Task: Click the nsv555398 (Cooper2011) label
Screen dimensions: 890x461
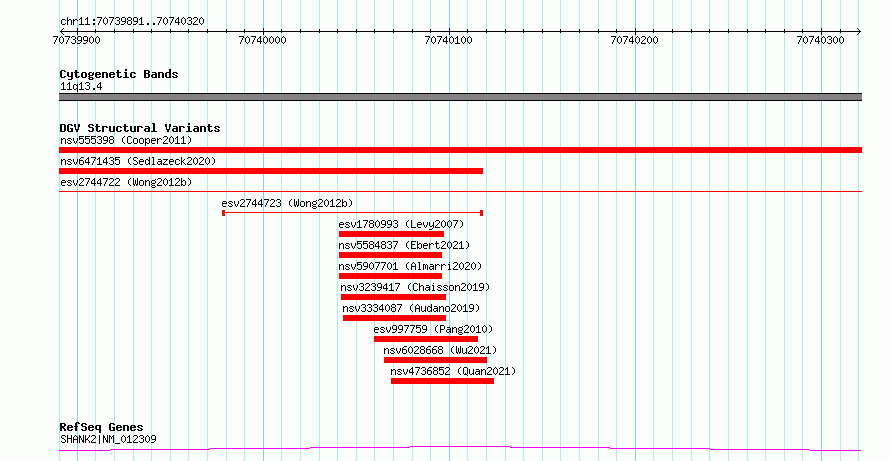Action: (126, 140)
